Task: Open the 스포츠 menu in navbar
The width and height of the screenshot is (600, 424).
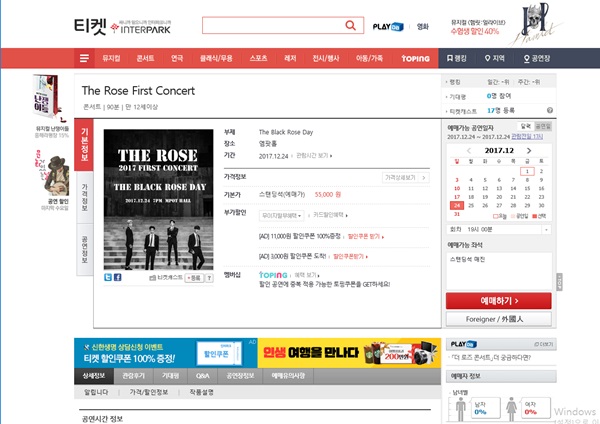Action: 258,58
